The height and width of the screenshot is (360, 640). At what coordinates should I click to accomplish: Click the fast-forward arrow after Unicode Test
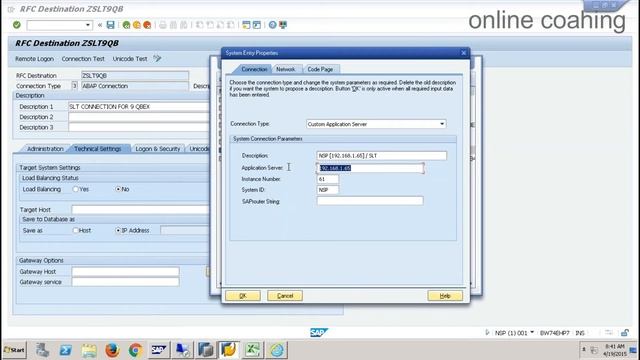point(157,59)
